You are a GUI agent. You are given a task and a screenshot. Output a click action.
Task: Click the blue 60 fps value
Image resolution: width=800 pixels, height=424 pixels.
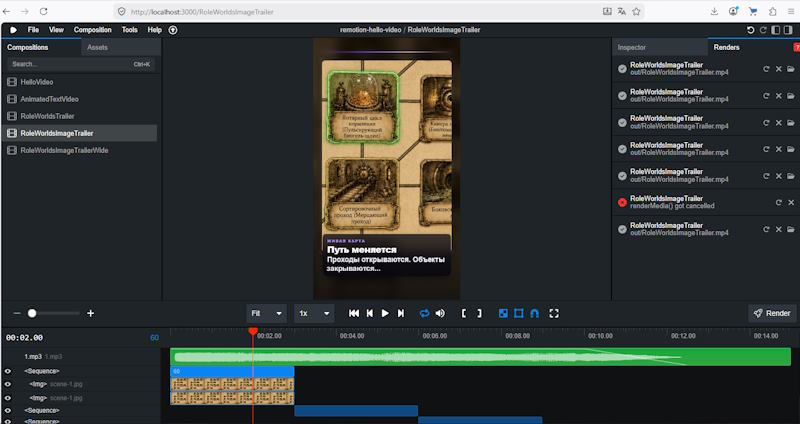click(x=154, y=338)
